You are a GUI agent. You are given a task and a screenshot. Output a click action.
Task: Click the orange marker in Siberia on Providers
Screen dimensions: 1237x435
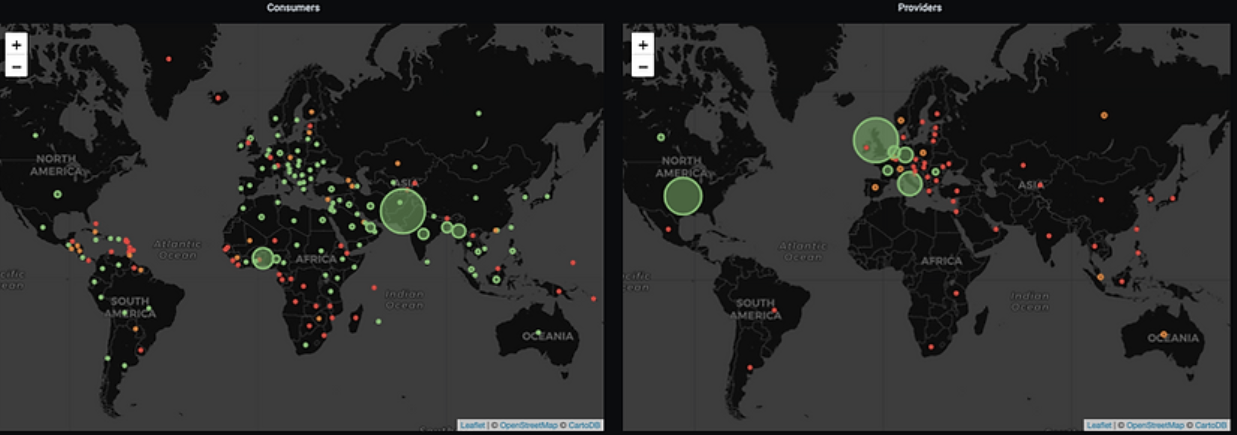[1104, 115]
